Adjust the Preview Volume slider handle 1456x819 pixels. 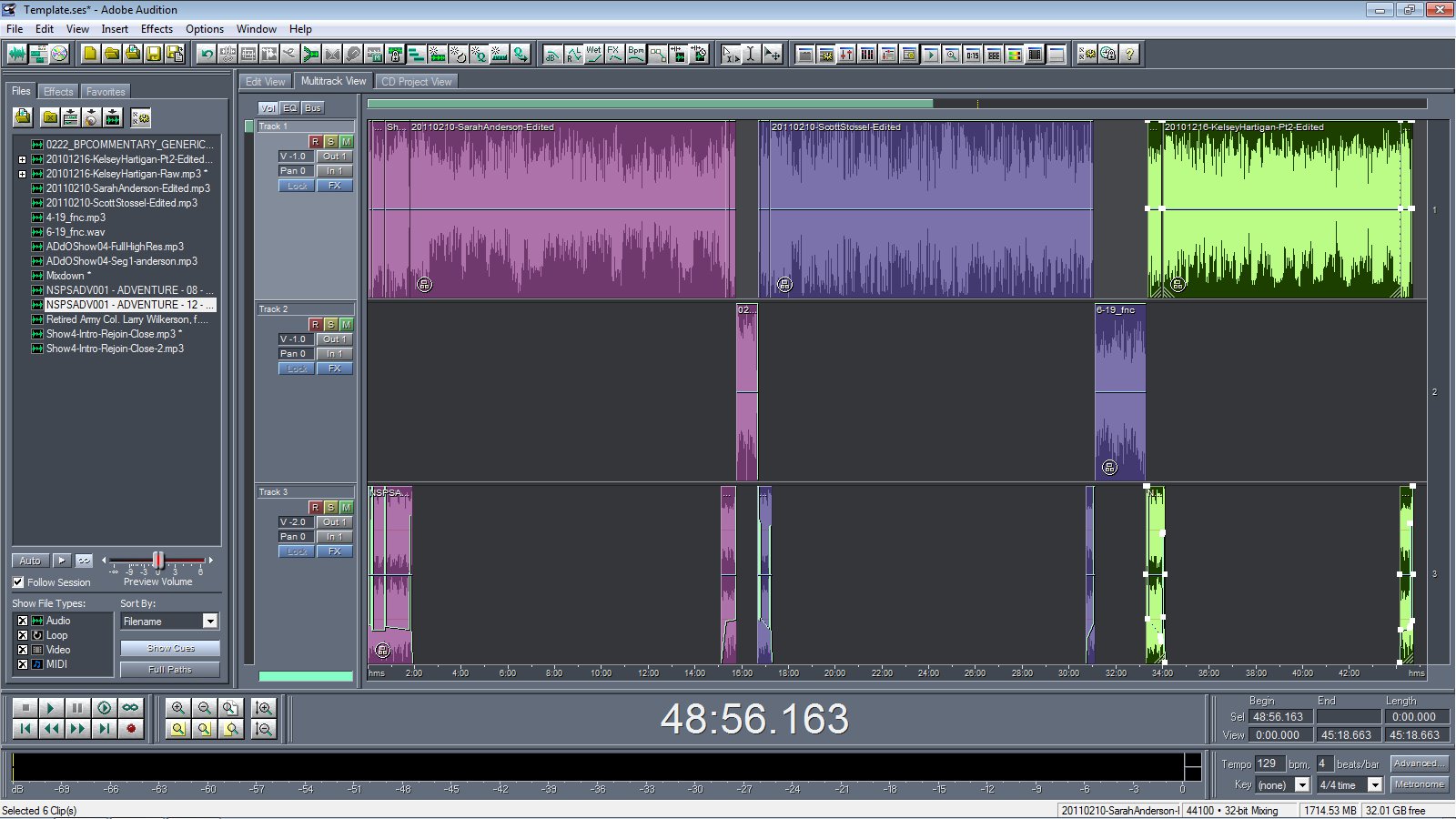[x=158, y=560]
